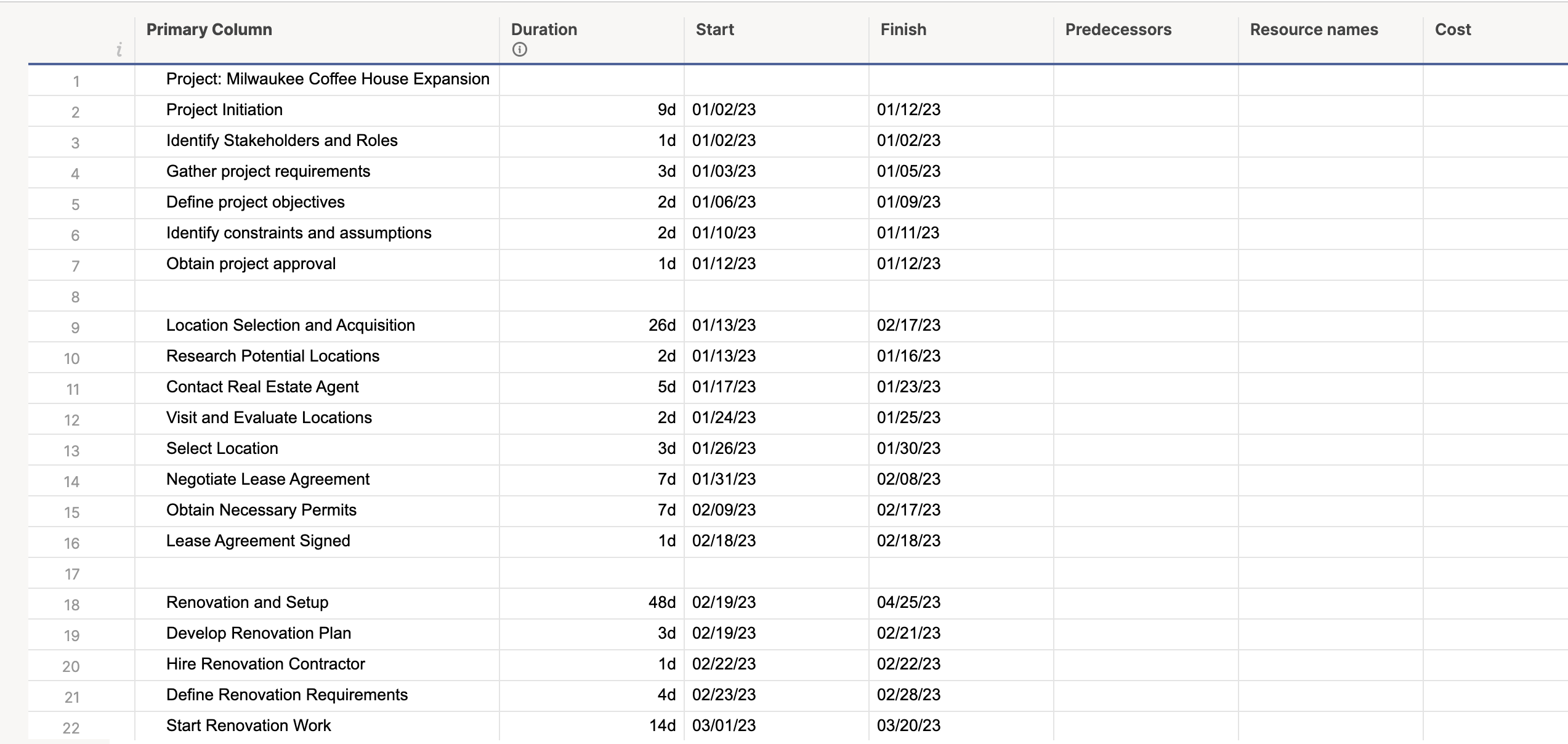Click the italic i icon in row header
This screenshot has height=744, width=1568.
(119, 51)
